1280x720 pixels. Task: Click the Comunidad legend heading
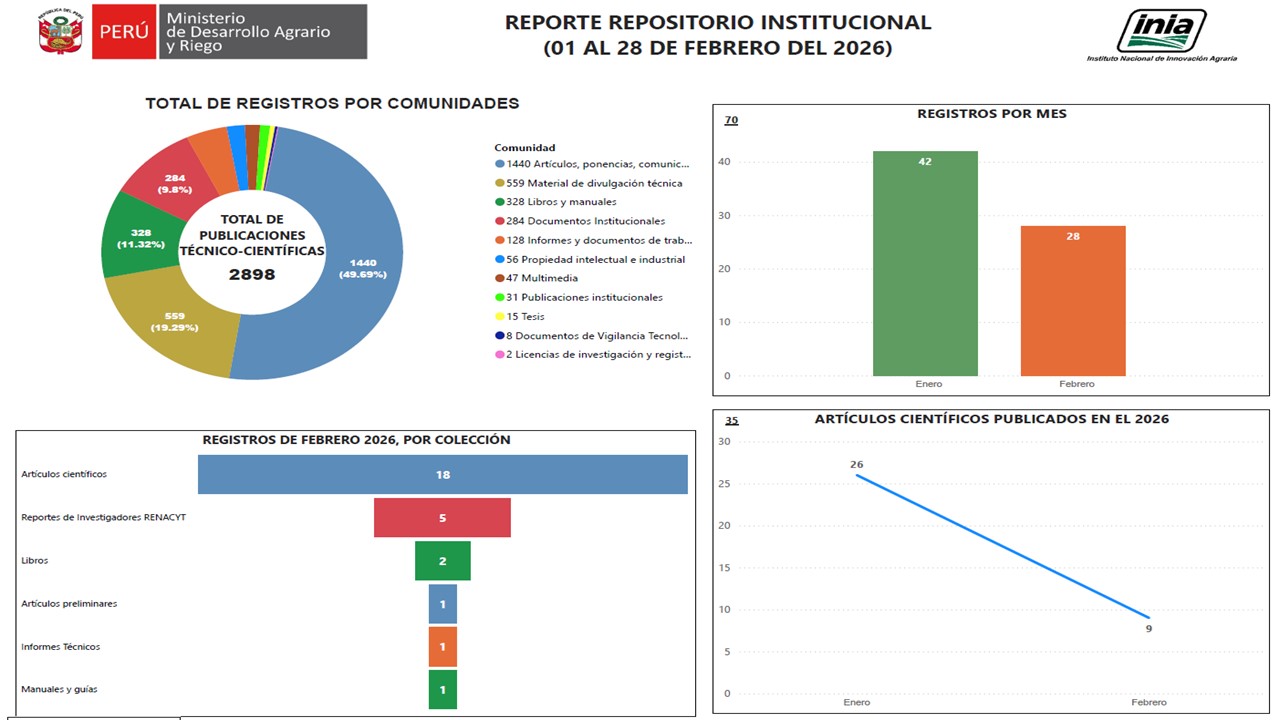point(525,147)
